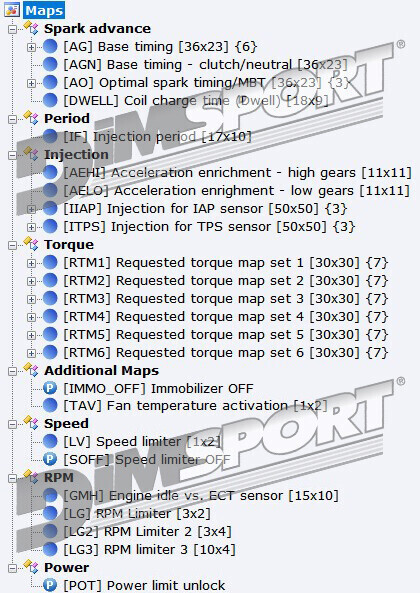
Task: Click blue map icon of [RTM6]
Action: (x=50, y=352)
